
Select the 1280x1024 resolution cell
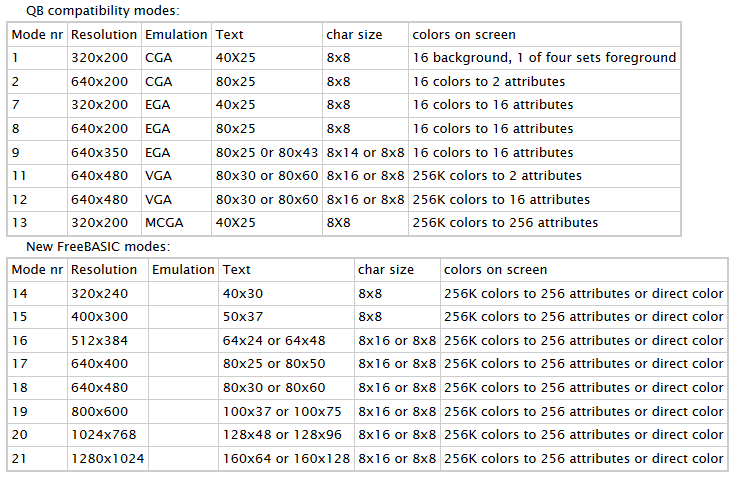pos(107,459)
